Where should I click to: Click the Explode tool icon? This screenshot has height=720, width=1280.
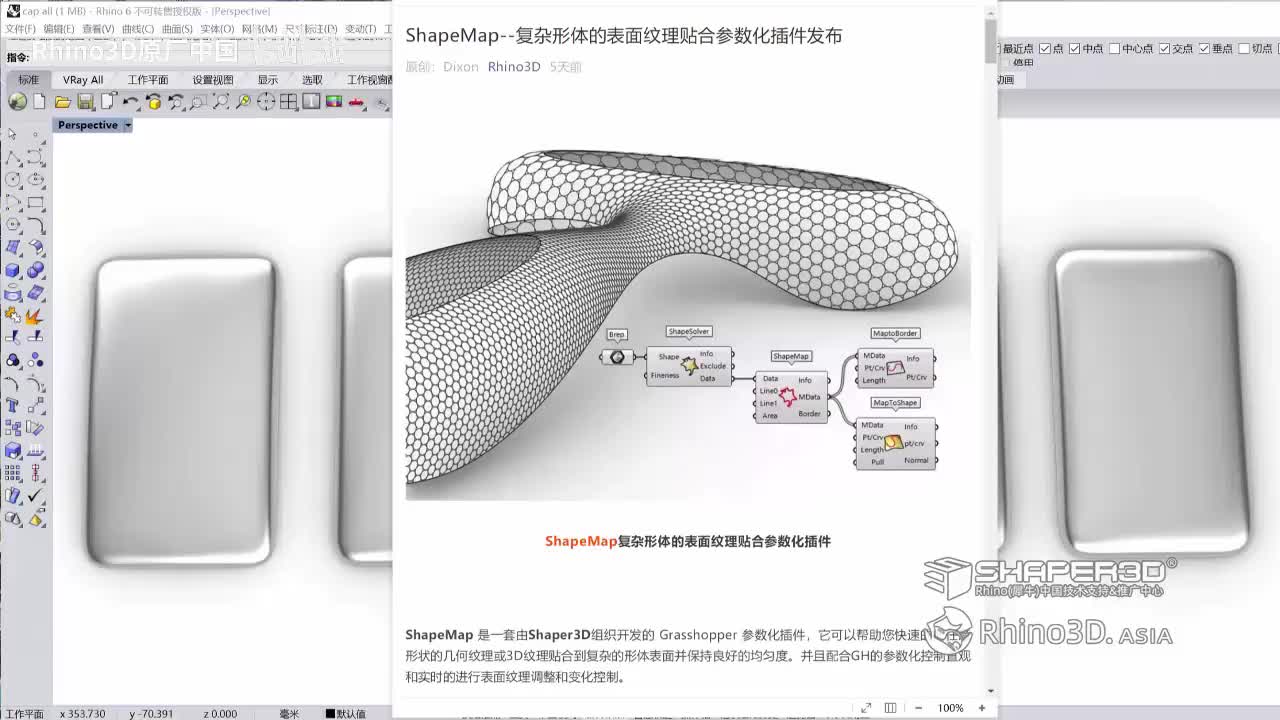[36, 315]
